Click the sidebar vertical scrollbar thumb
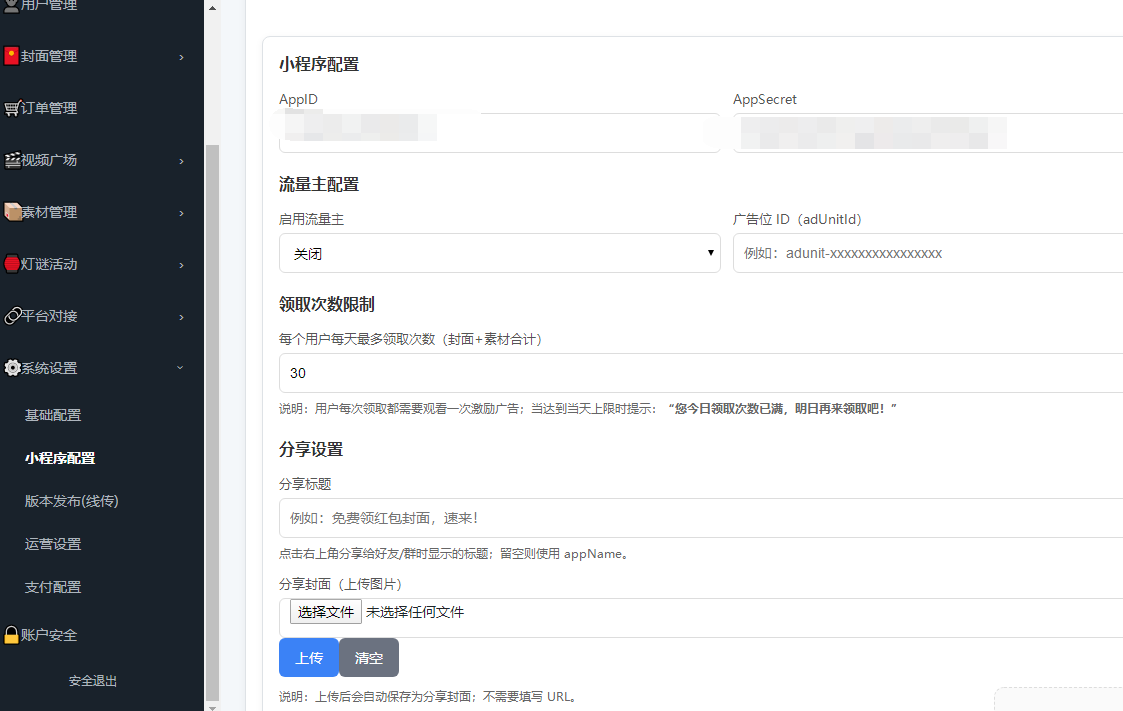1123x711 pixels. [x=211, y=420]
